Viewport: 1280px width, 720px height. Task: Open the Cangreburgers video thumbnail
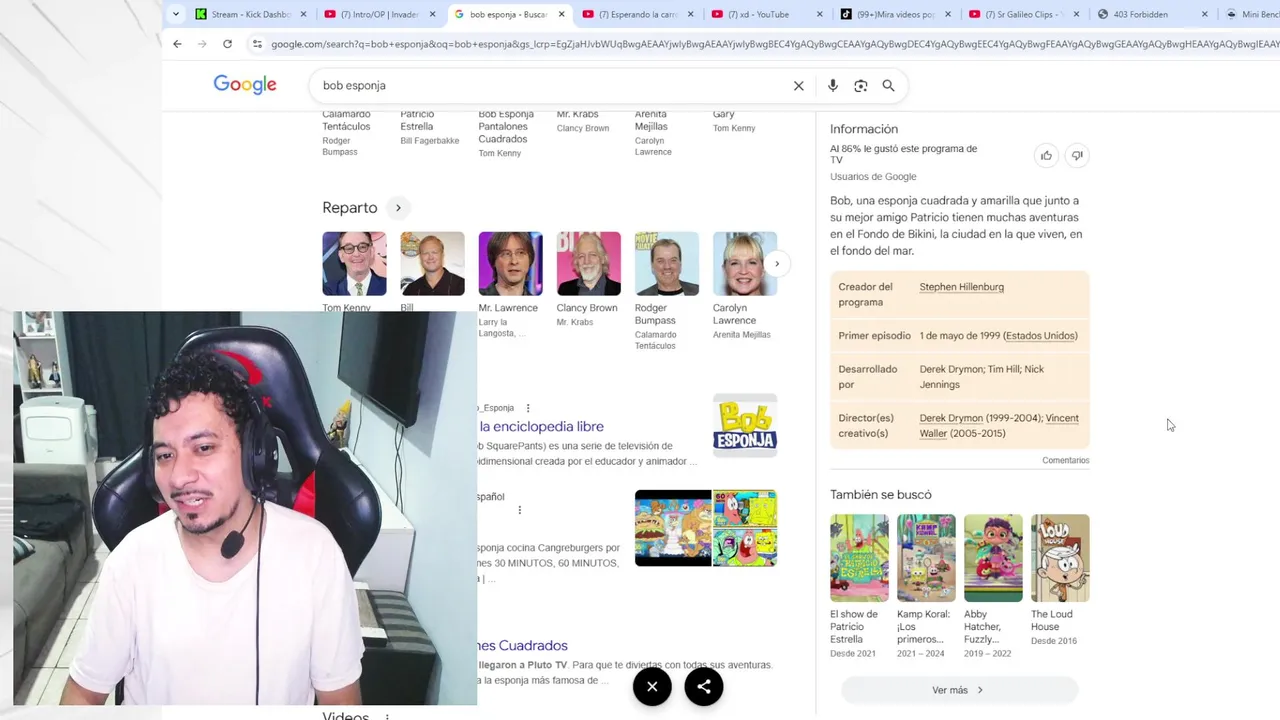tap(706, 528)
